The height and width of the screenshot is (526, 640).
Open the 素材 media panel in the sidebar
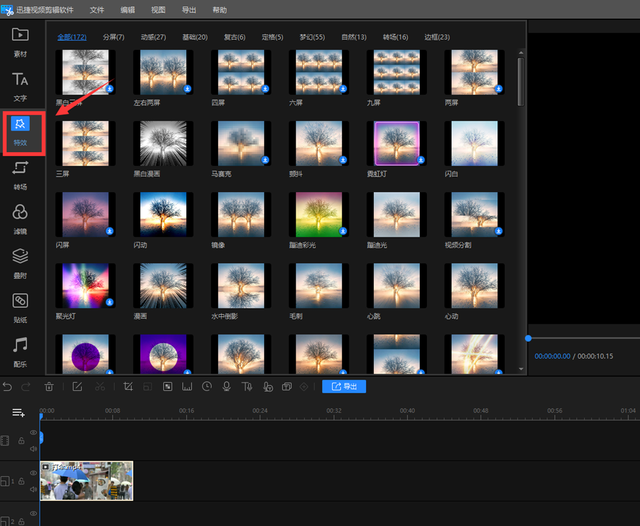pos(20,41)
